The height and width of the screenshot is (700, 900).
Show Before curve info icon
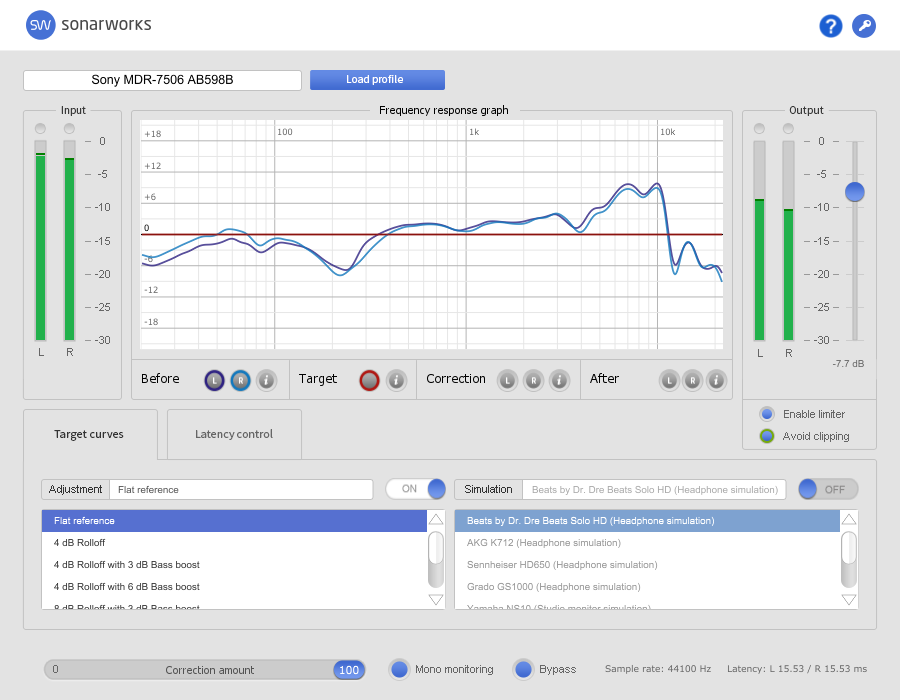pos(266,380)
